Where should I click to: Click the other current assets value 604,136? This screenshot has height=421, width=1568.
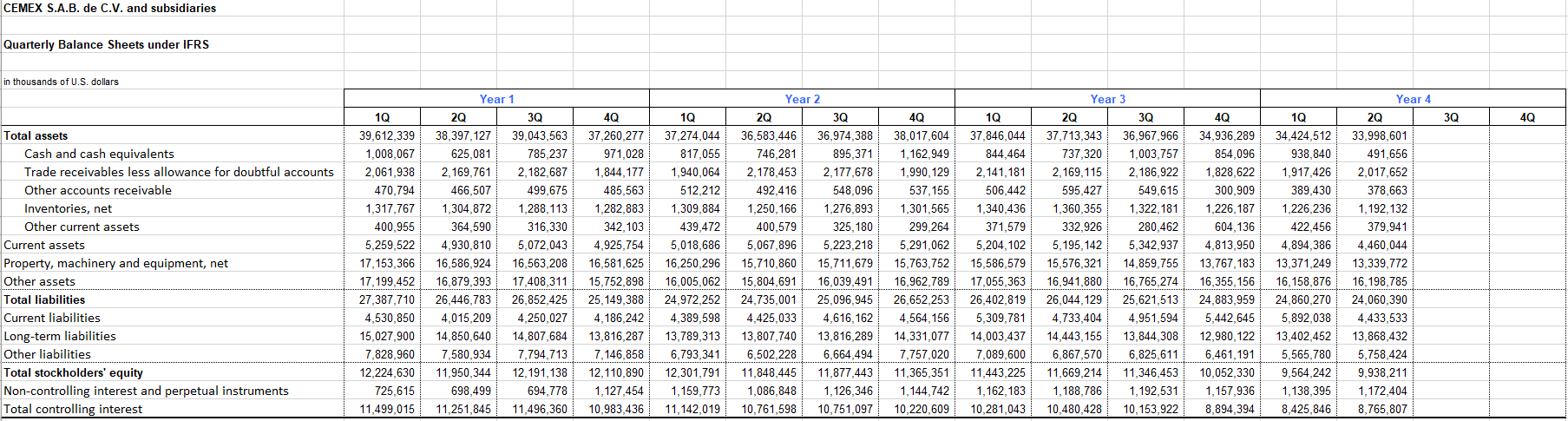pos(1234,227)
